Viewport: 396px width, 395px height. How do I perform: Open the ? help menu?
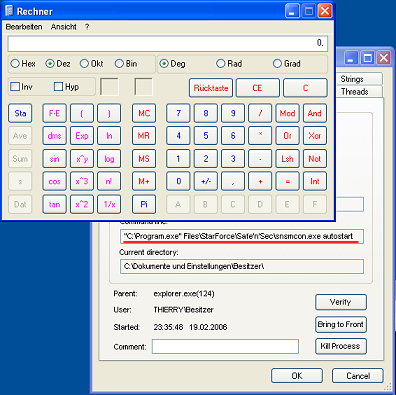tap(87, 27)
